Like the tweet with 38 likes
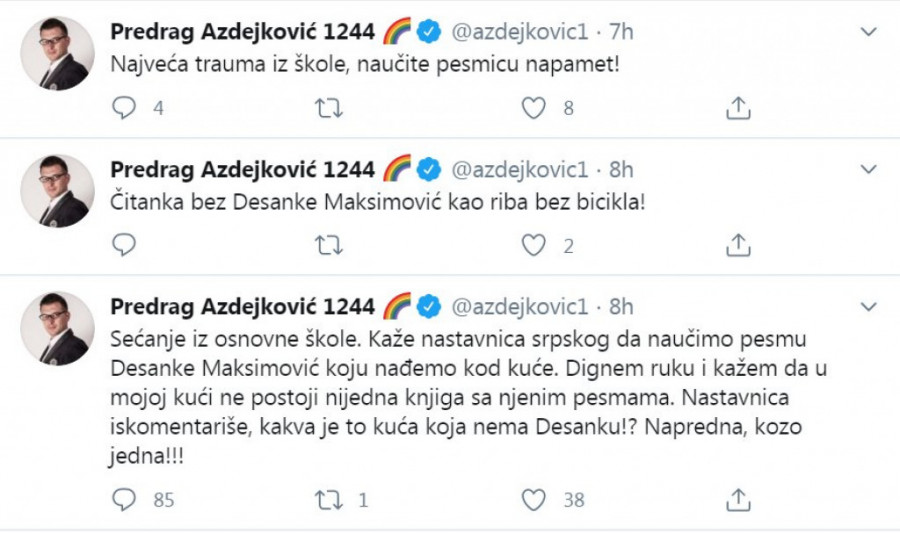This screenshot has height=533, width=900. pyautogui.click(x=536, y=498)
